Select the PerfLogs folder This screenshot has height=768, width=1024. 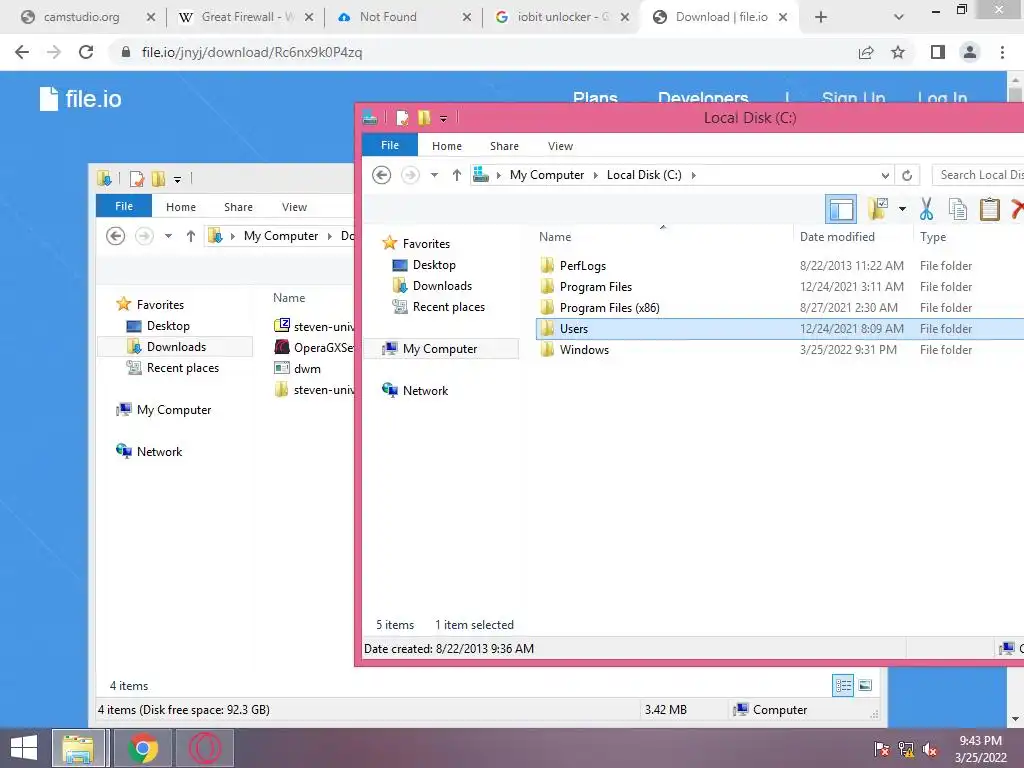[583, 266]
